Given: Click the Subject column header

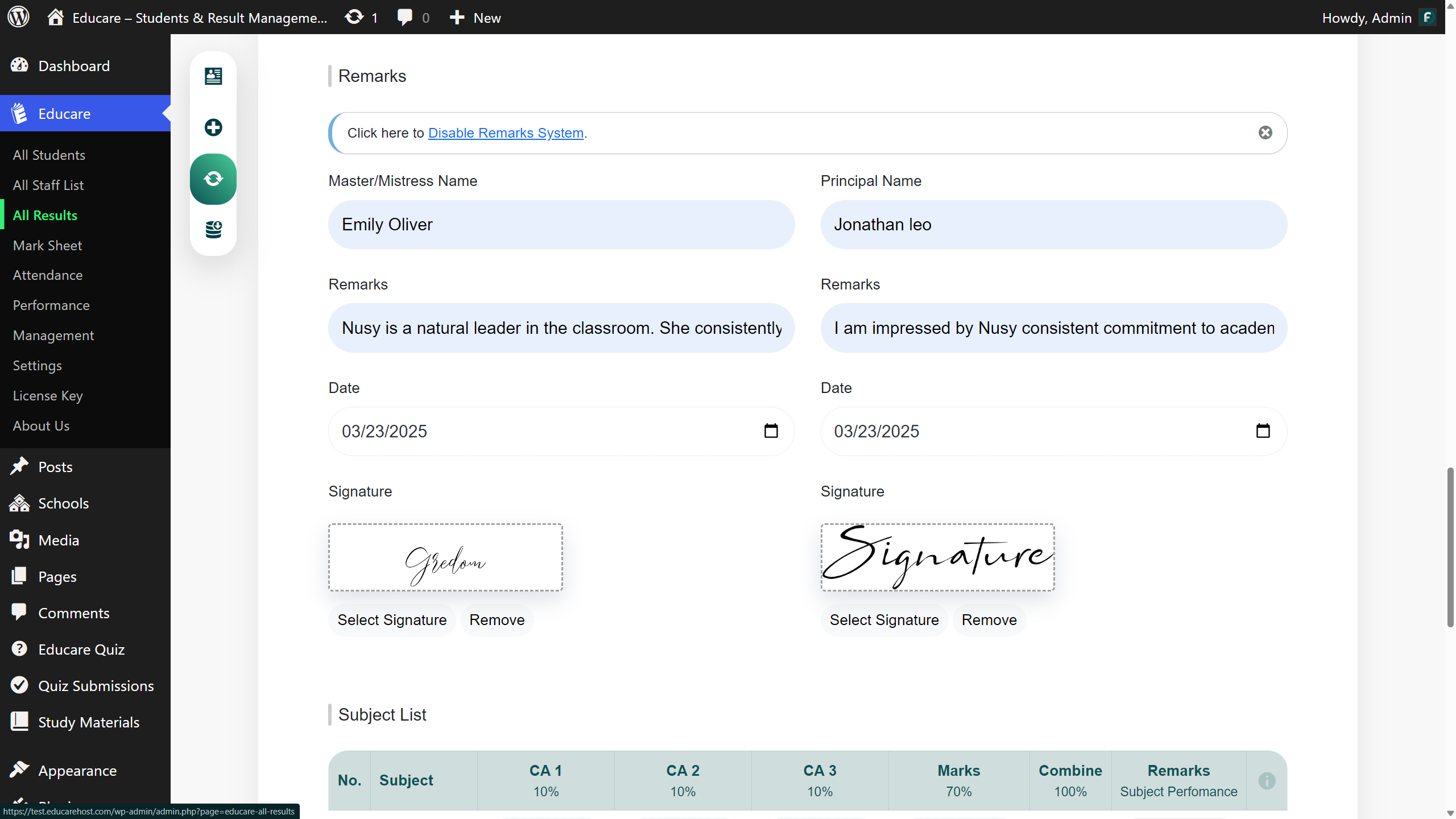Looking at the screenshot, I should pyautogui.click(x=423, y=780).
